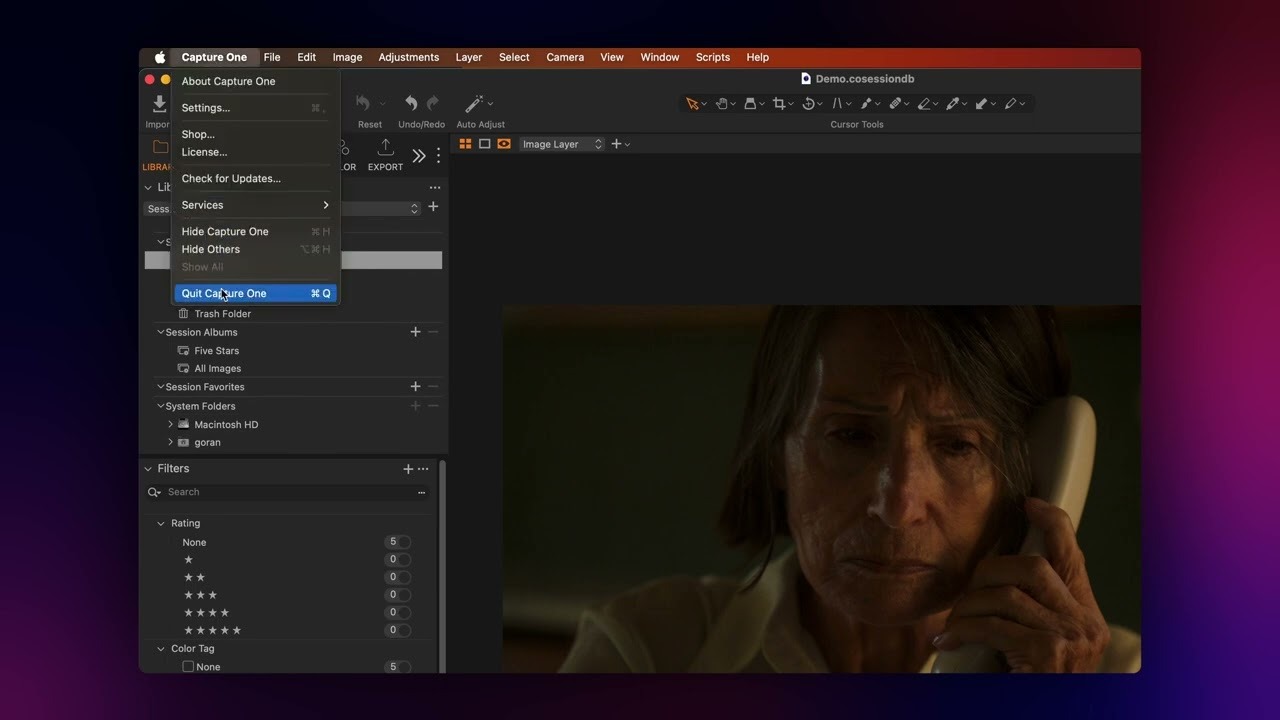This screenshot has width=1280, height=720.
Task: Click the Auto Adjust magic wand
Action: tap(475, 103)
